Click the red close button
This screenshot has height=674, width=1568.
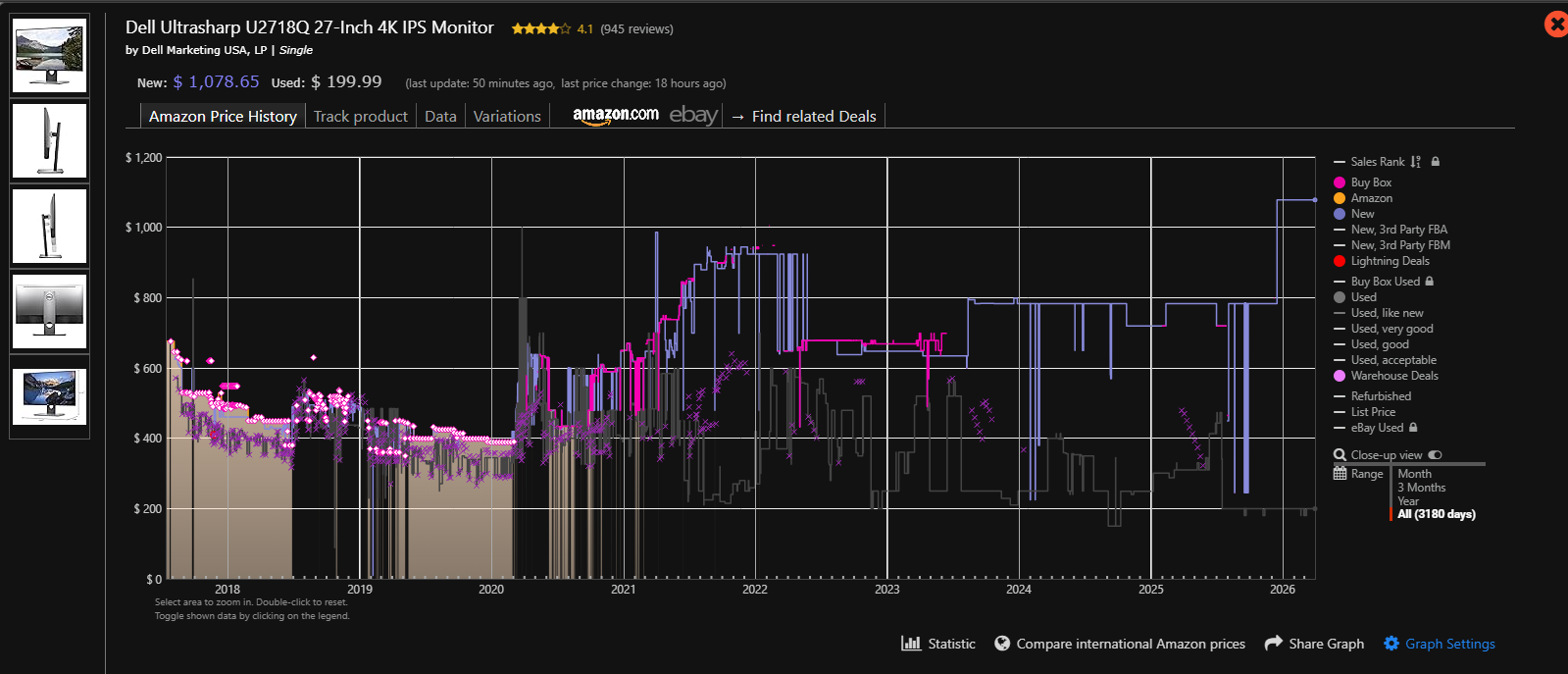[x=1556, y=24]
